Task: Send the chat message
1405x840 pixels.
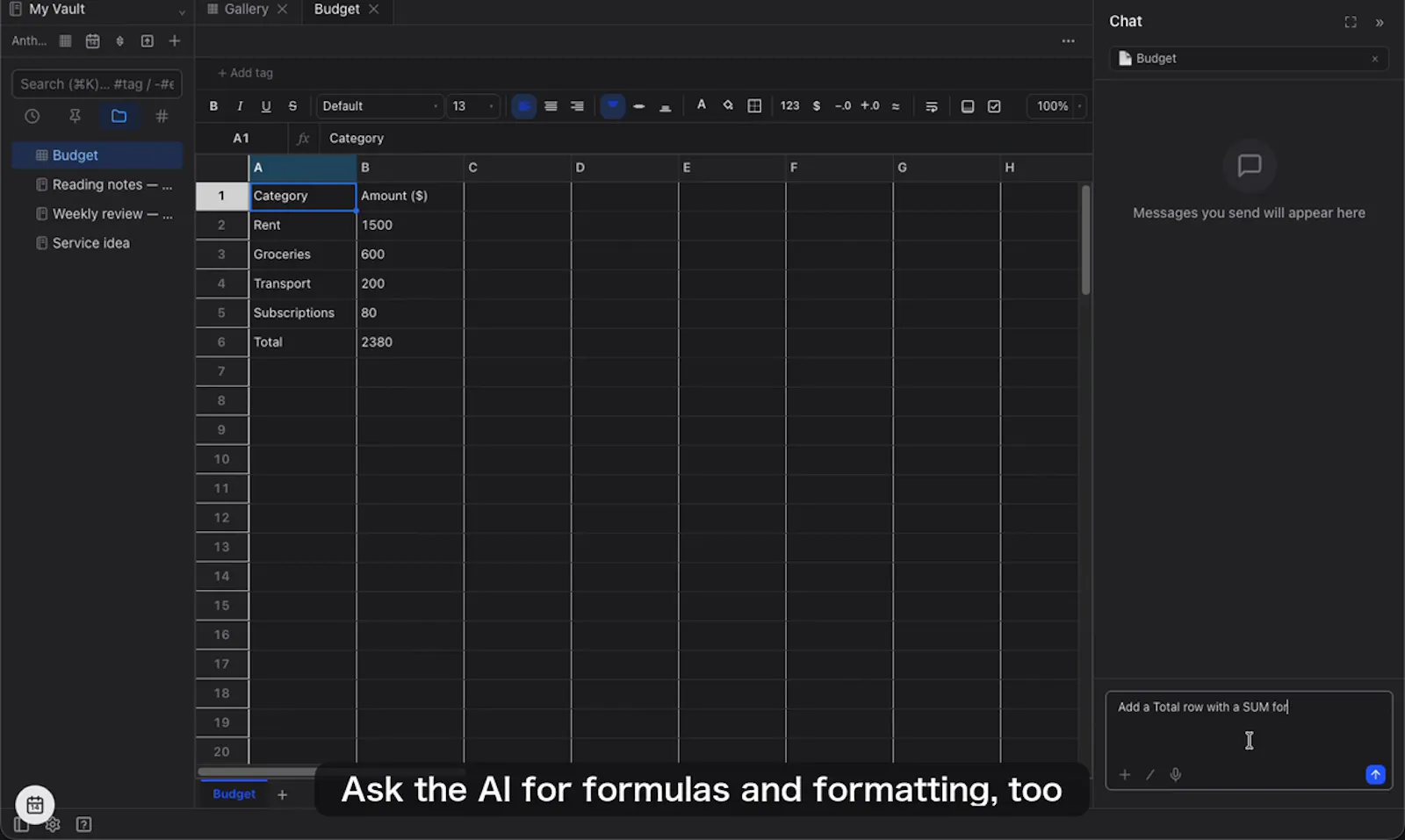Action: coord(1375,774)
